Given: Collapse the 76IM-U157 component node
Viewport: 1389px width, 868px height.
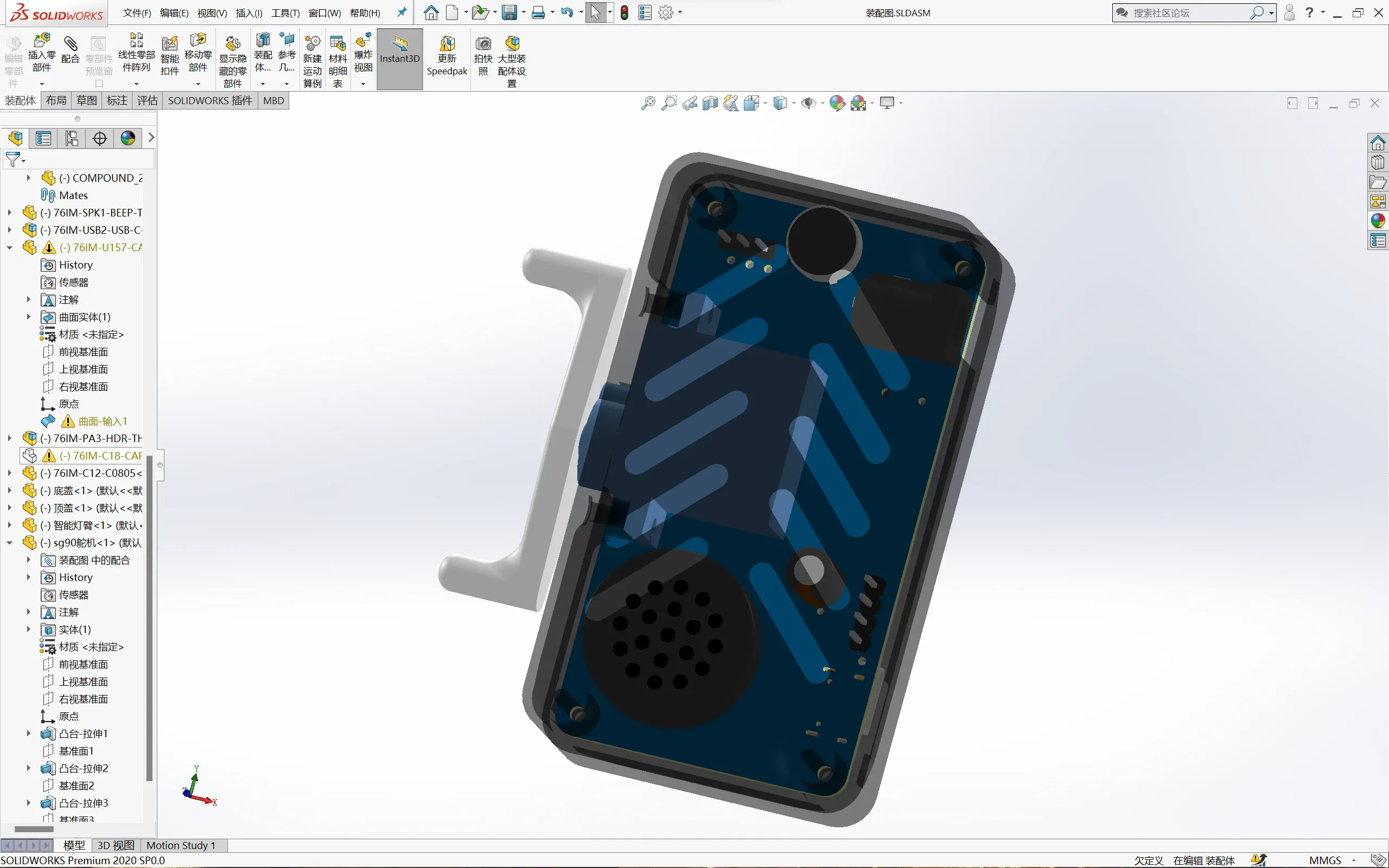Looking at the screenshot, I should pyautogui.click(x=10, y=248).
